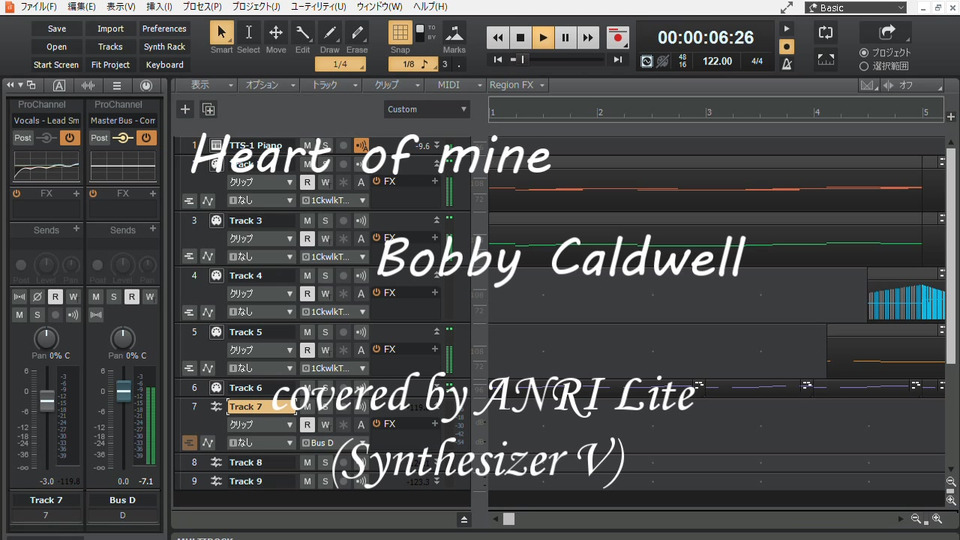Zoom in timeline horizontally
The height and width of the screenshot is (540, 960).
(937, 519)
